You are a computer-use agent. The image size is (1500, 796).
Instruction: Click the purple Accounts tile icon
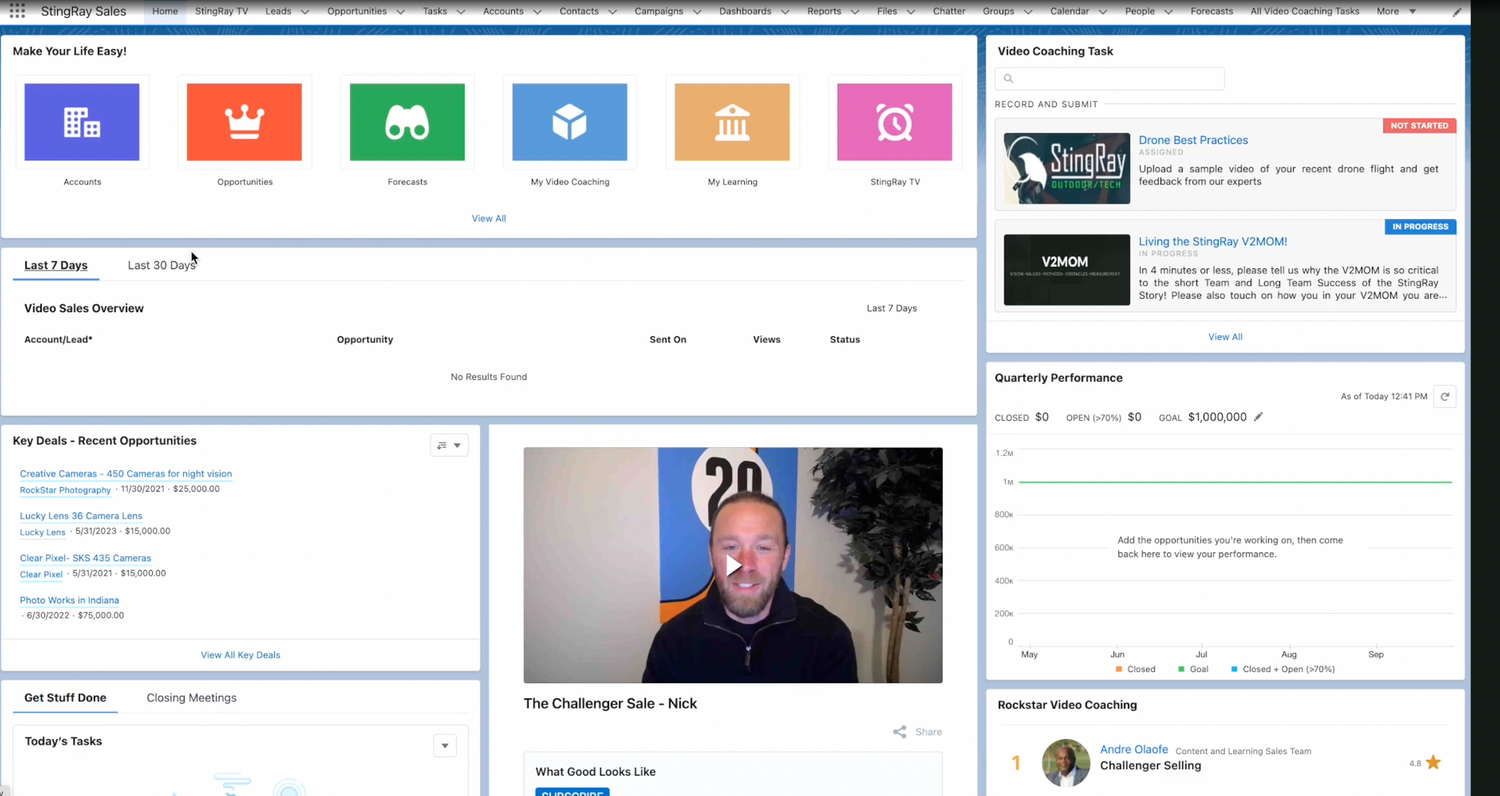click(82, 122)
